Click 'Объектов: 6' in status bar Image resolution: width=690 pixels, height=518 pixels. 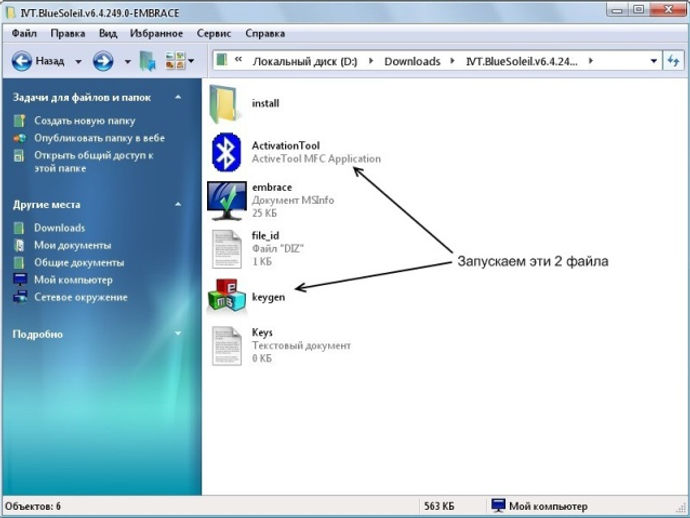33,507
